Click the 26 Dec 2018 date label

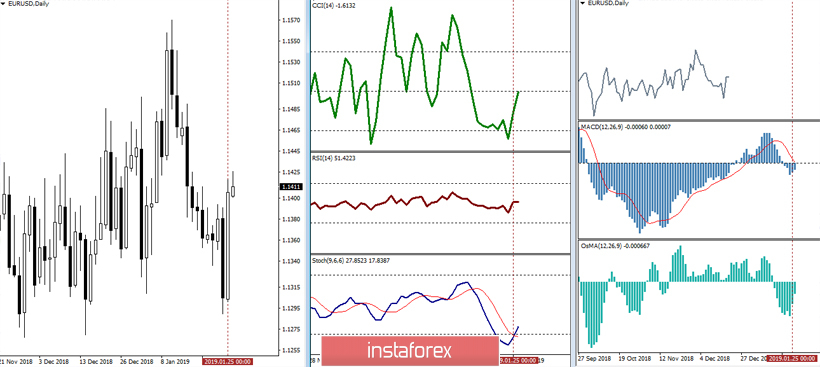pos(136,361)
